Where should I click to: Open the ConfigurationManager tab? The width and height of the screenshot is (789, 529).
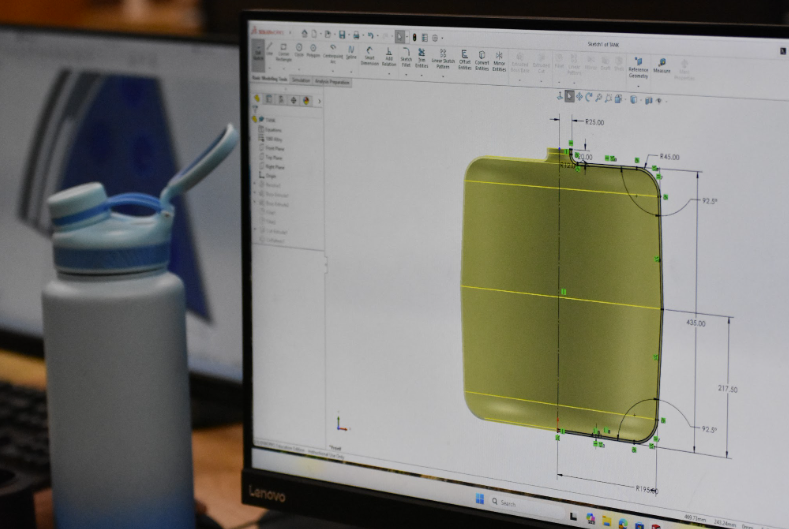(281, 99)
